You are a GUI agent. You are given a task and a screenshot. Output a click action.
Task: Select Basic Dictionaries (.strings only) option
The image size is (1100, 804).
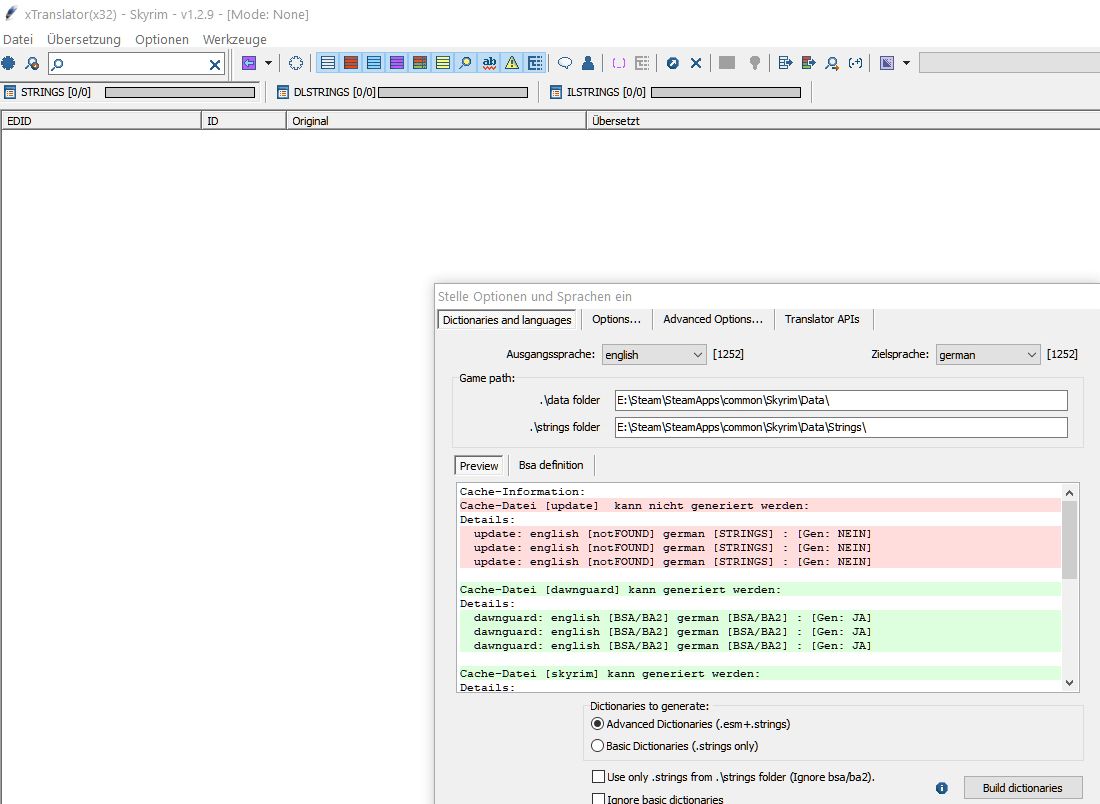tap(598, 746)
